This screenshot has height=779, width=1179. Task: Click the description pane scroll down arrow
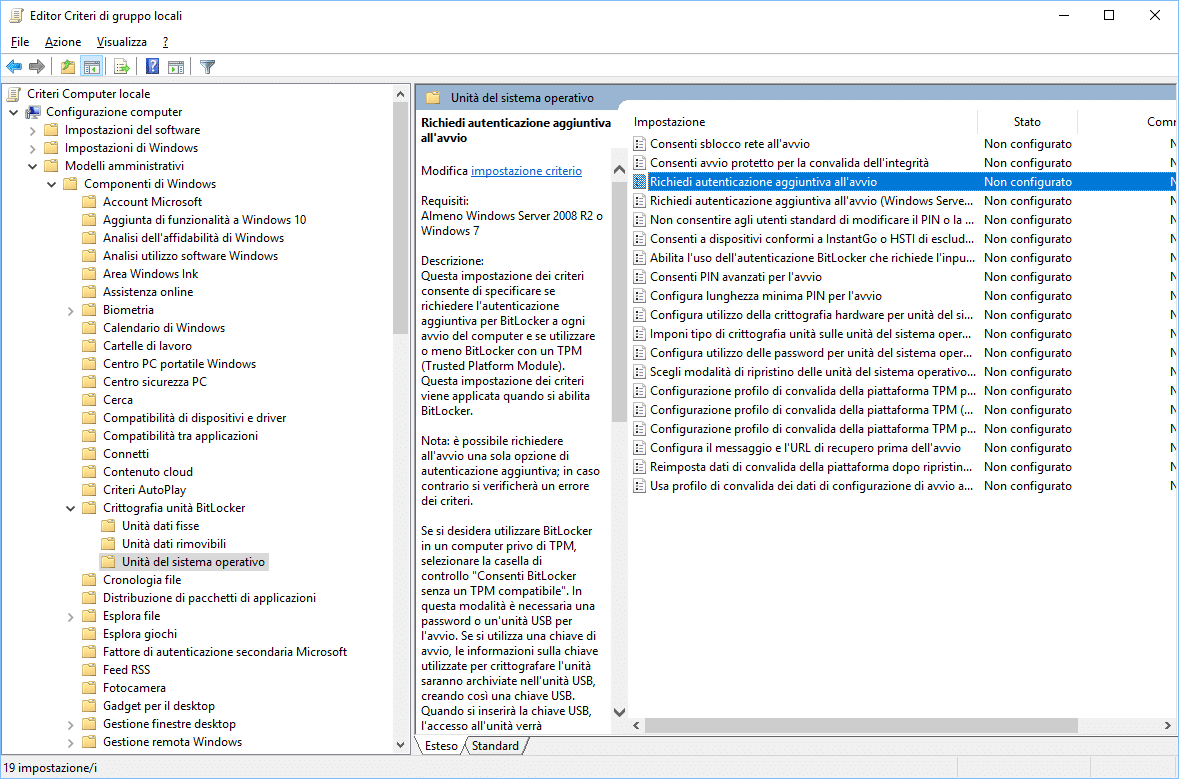[x=620, y=711]
